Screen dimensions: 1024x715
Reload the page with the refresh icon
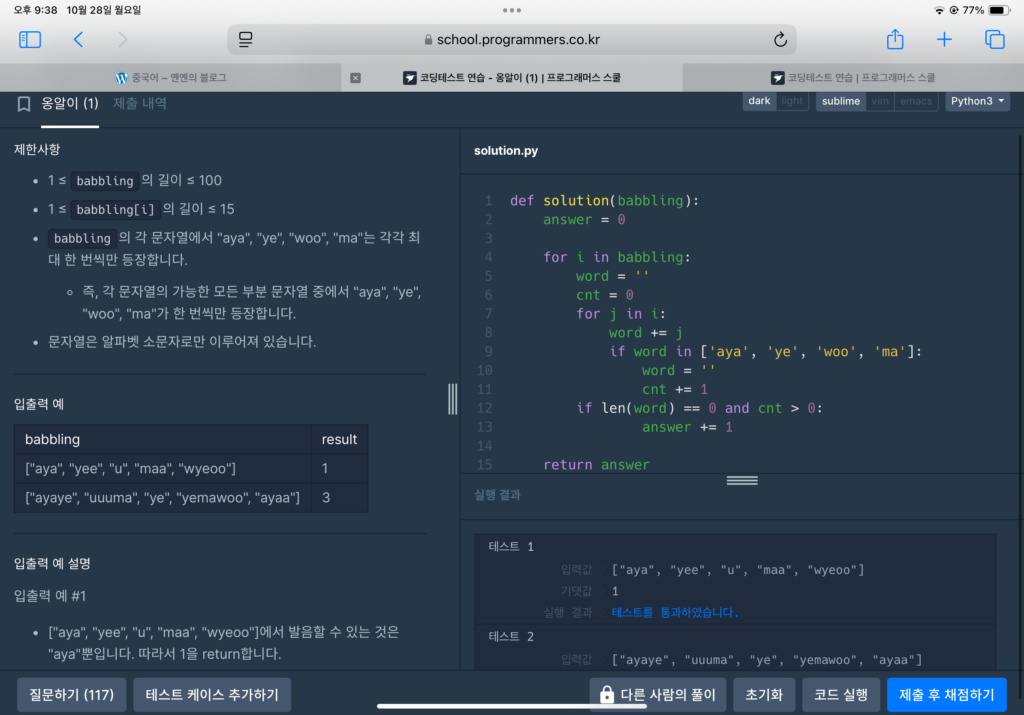(780, 40)
